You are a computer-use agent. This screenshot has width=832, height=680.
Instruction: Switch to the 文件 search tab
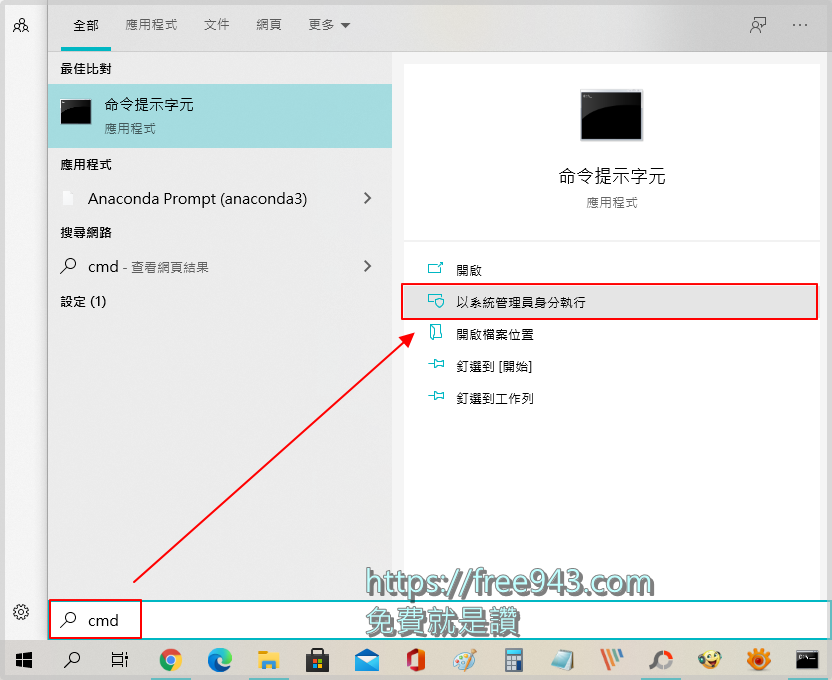tap(217, 25)
